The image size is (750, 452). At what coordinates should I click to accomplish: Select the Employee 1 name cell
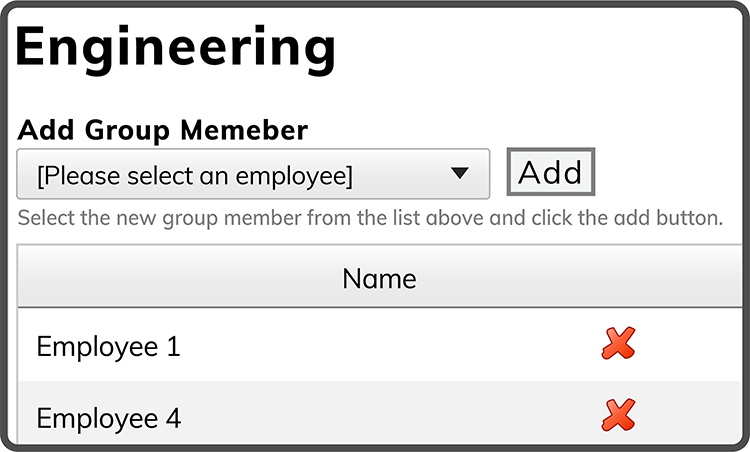point(109,346)
